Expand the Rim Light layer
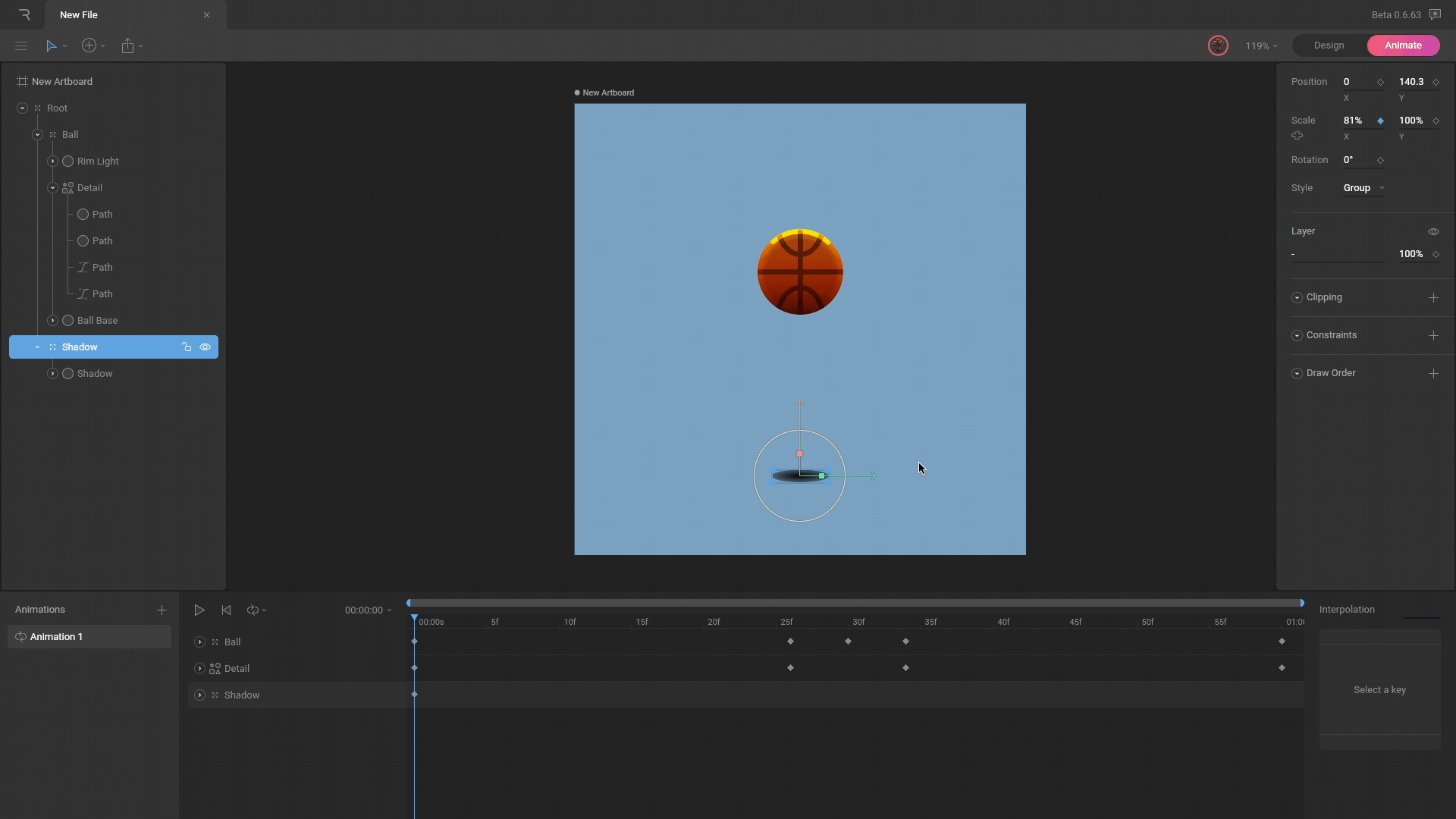 [52, 162]
